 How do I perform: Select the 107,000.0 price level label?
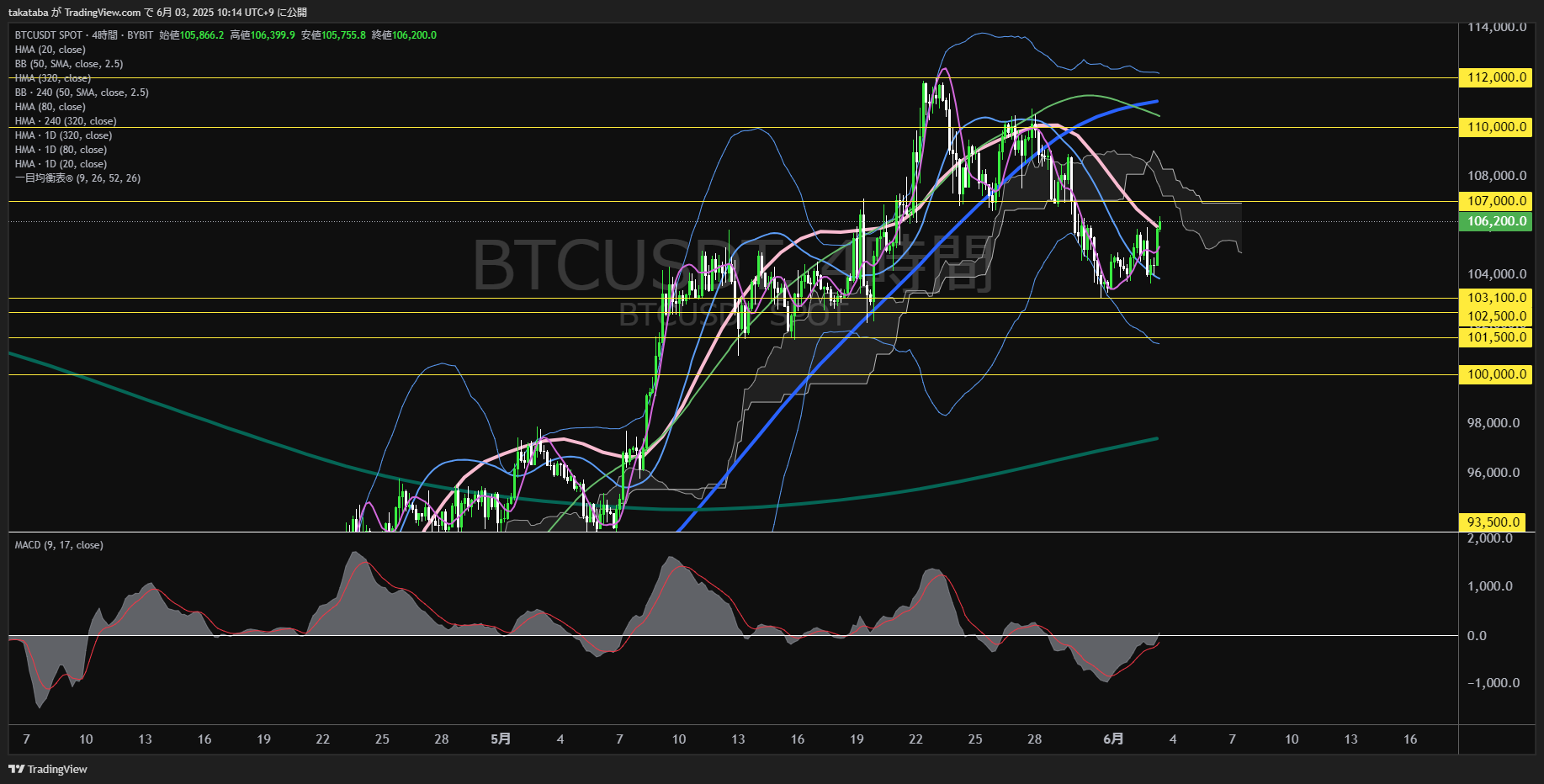pos(1496,201)
